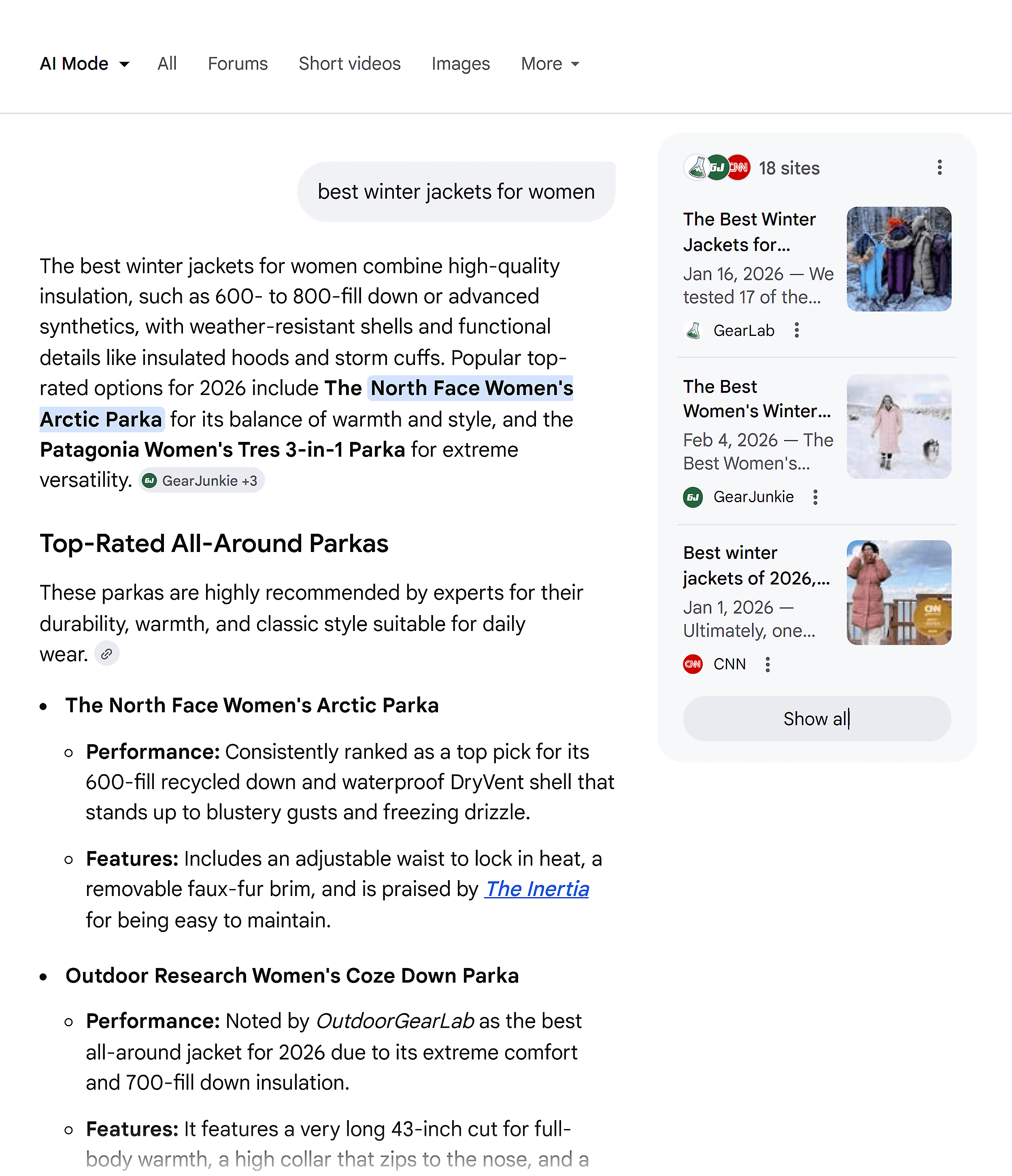Switch to the Images tab
This screenshot has width=1012, height=1176.
[x=460, y=64]
